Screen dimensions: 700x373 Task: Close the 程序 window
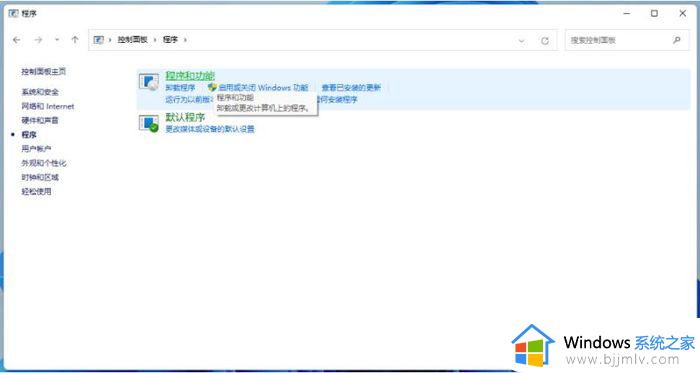tap(683, 13)
